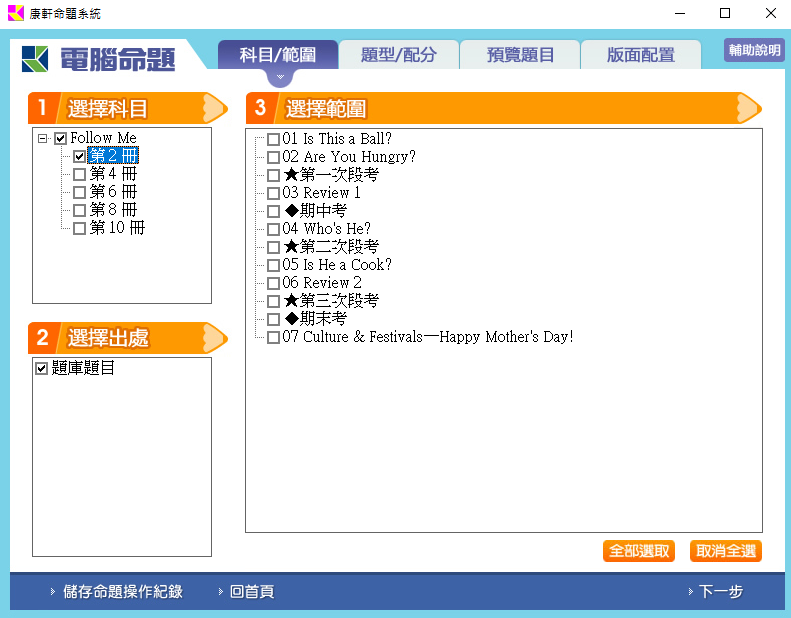Select 07 Culture & Festivals row text
Screen dimensions: 791x618
pos(428,337)
